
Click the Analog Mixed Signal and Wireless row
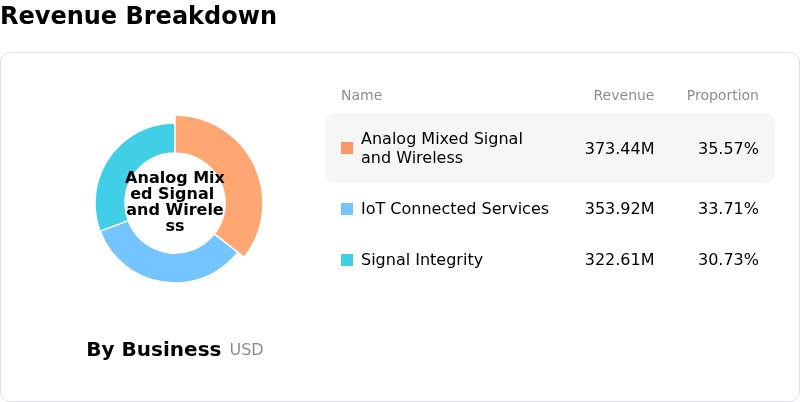click(x=550, y=148)
